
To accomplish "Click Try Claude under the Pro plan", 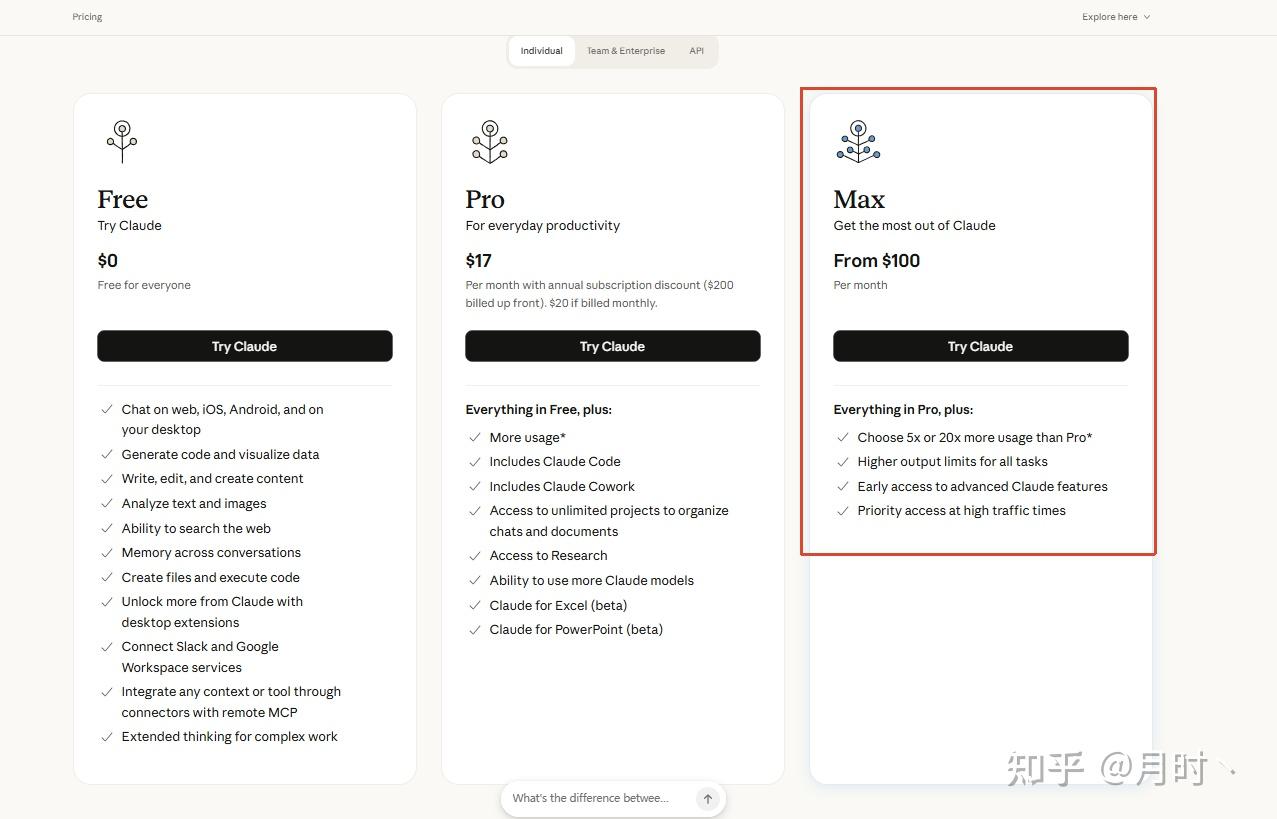I will coord(612,346).
